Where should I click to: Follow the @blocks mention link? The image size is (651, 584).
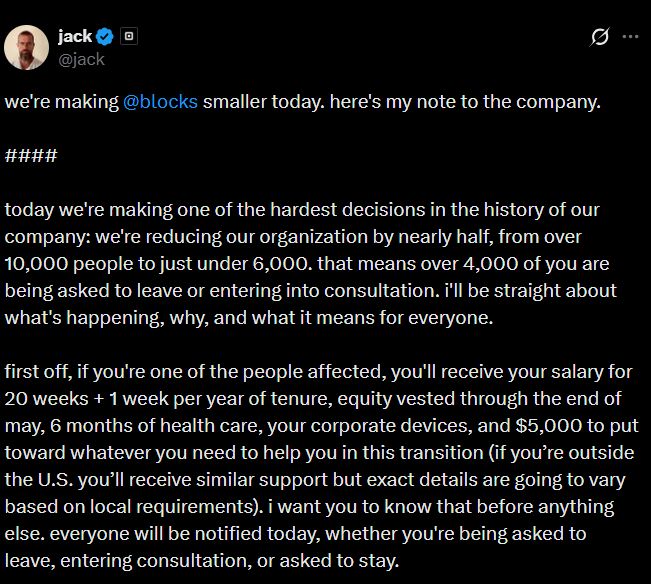(x=159, y=103)
